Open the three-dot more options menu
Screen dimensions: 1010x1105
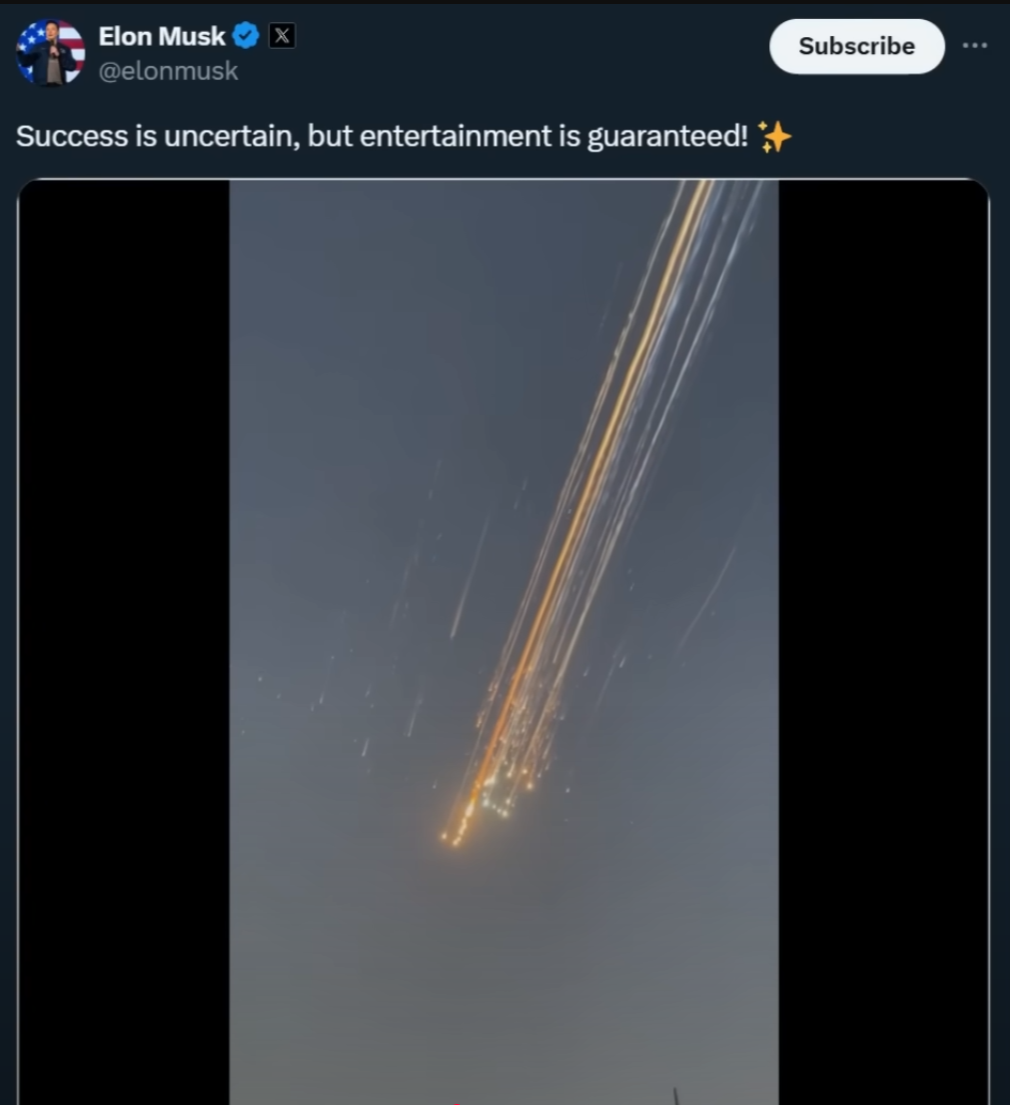975,46
